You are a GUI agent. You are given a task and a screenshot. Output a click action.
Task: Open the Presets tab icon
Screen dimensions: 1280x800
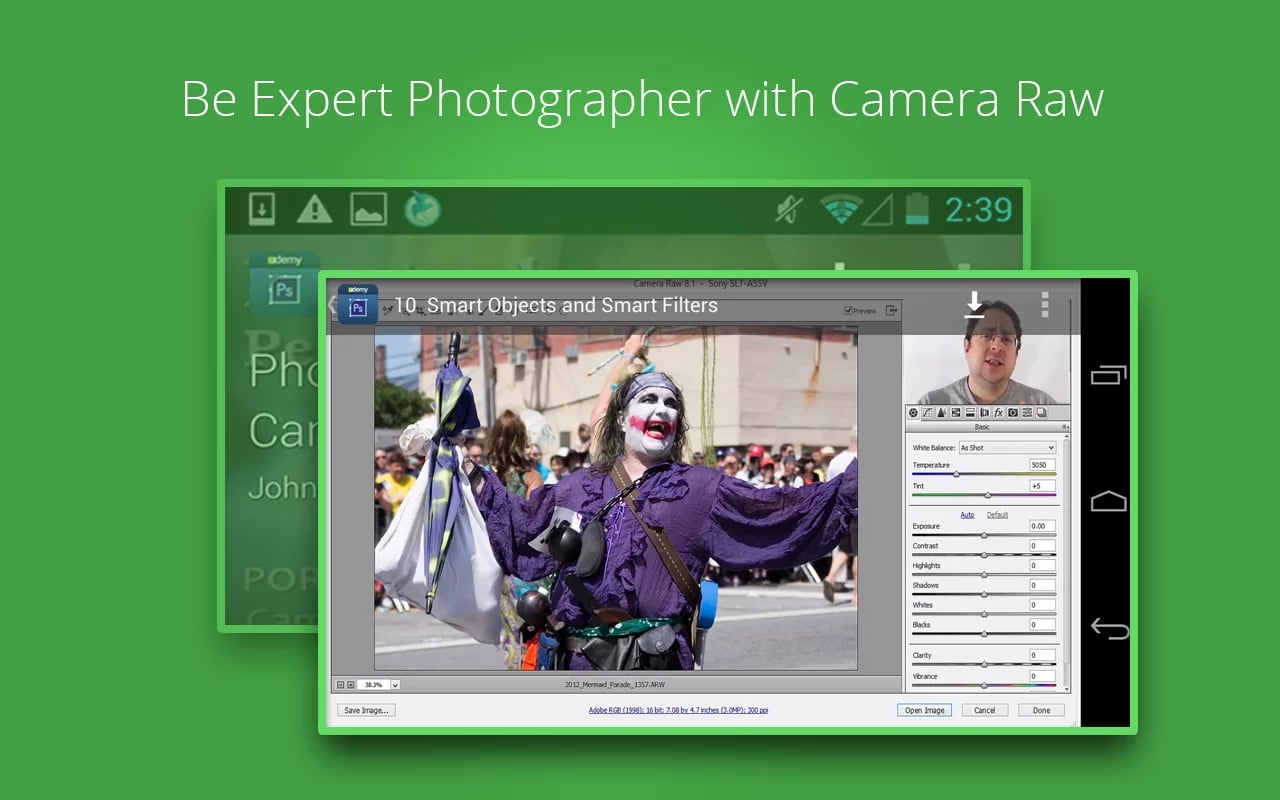1027,413
